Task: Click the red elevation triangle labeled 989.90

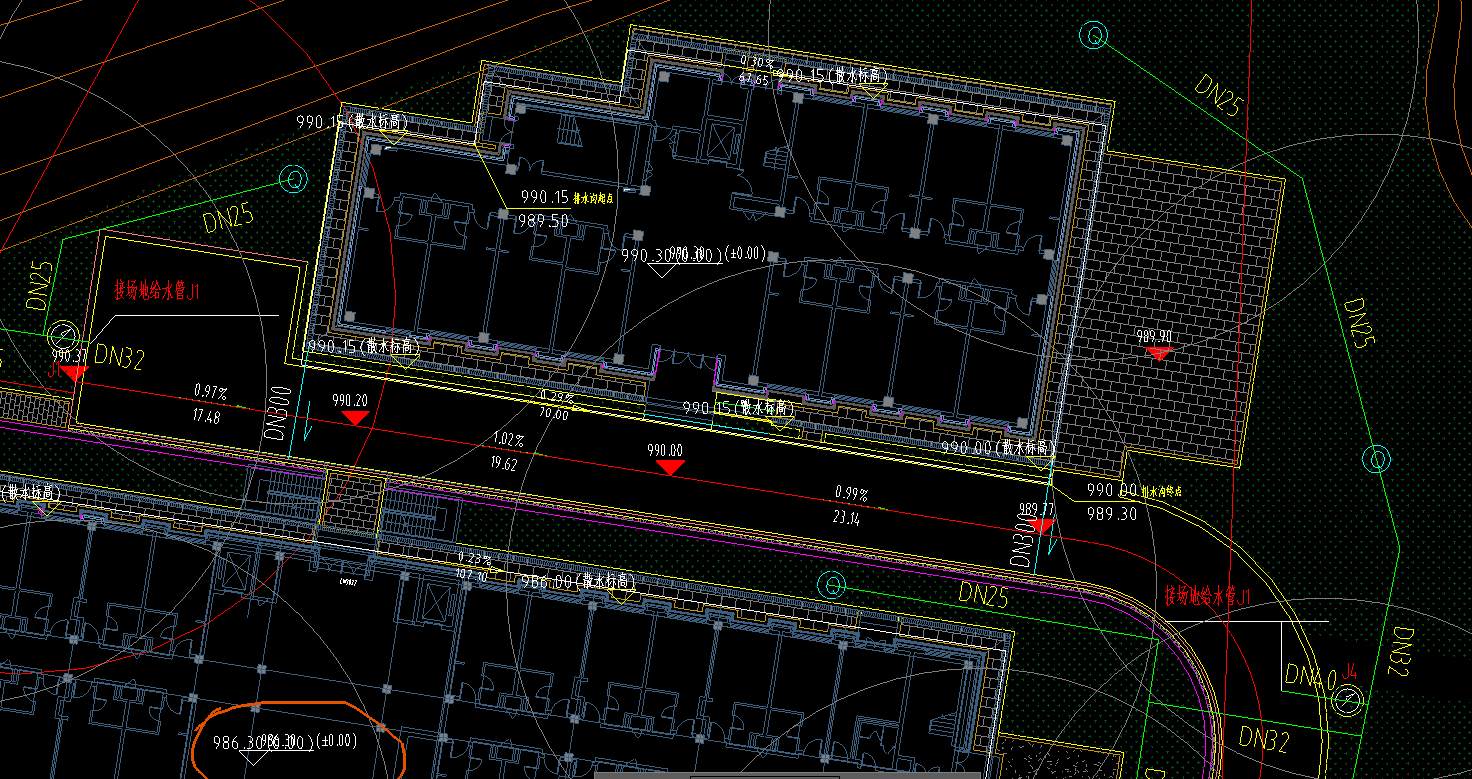Action: 1158,354
